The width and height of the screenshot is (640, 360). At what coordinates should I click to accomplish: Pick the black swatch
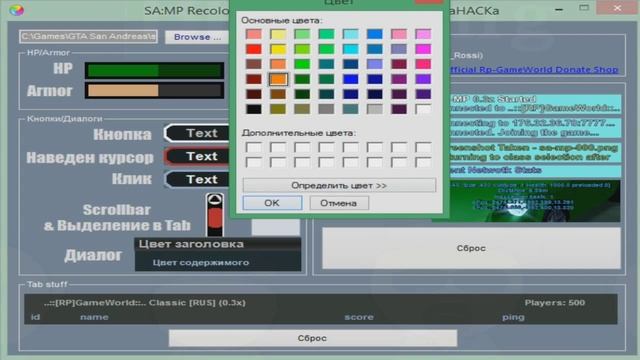click(254, 109)
